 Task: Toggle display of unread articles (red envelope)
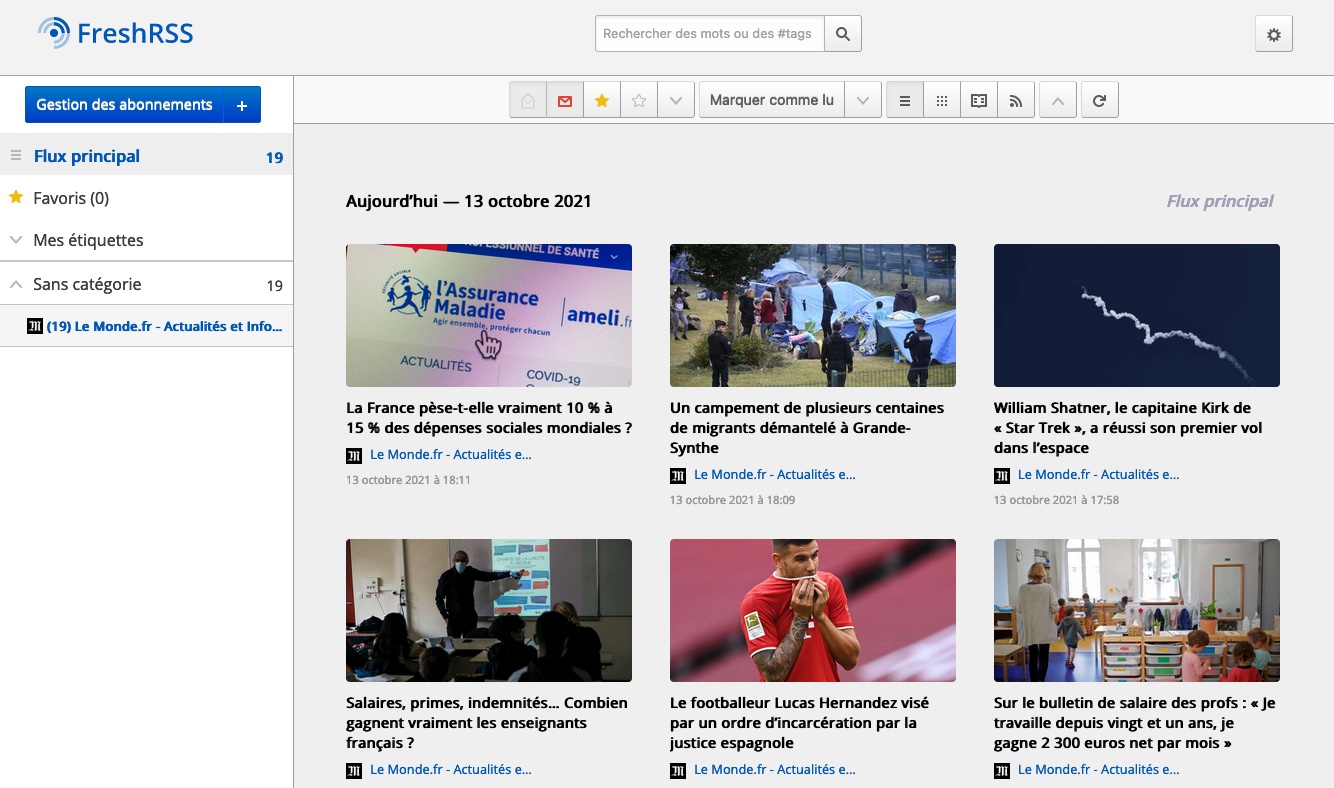[565, 101]
